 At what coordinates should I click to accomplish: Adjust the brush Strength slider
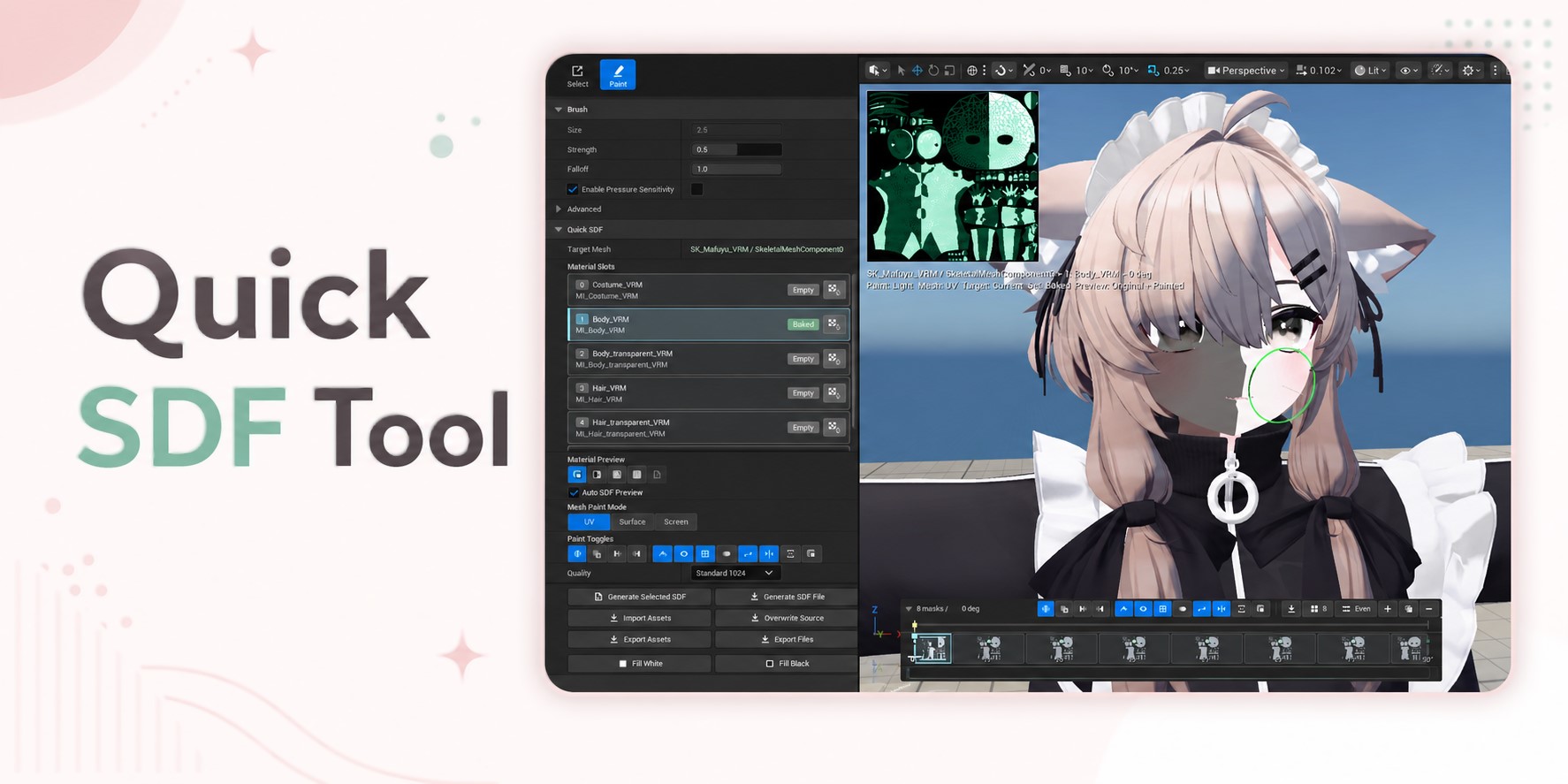pos(736,149)
